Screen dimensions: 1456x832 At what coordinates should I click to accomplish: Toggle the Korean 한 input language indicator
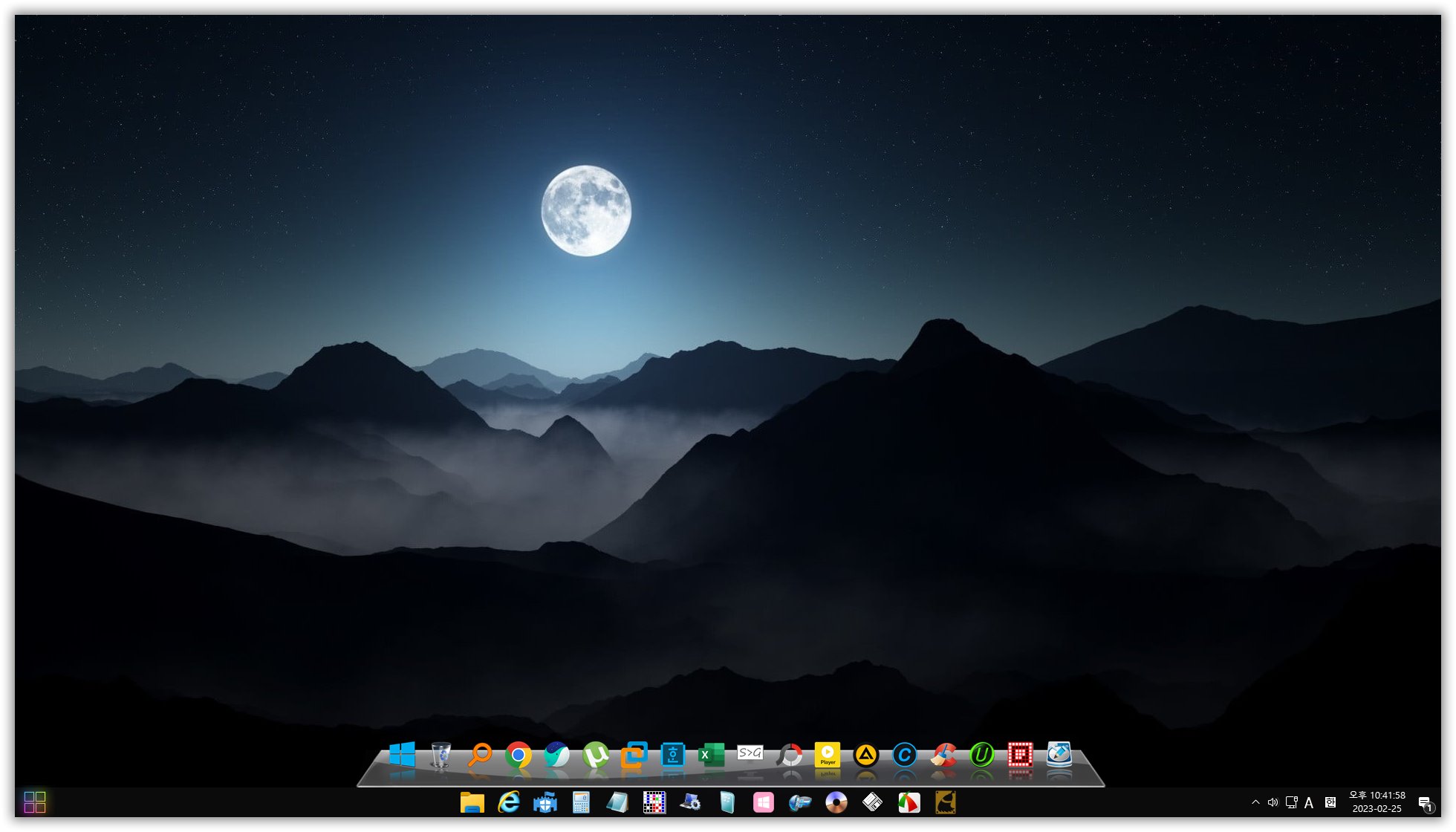1330,802
